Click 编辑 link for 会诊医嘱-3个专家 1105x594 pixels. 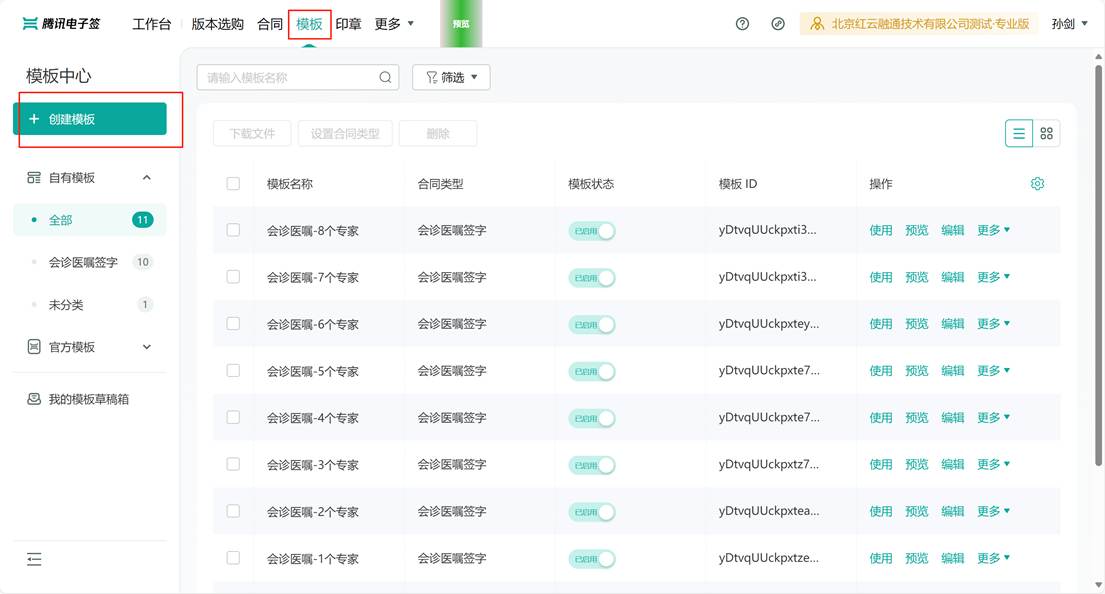(x=952, y=464)
